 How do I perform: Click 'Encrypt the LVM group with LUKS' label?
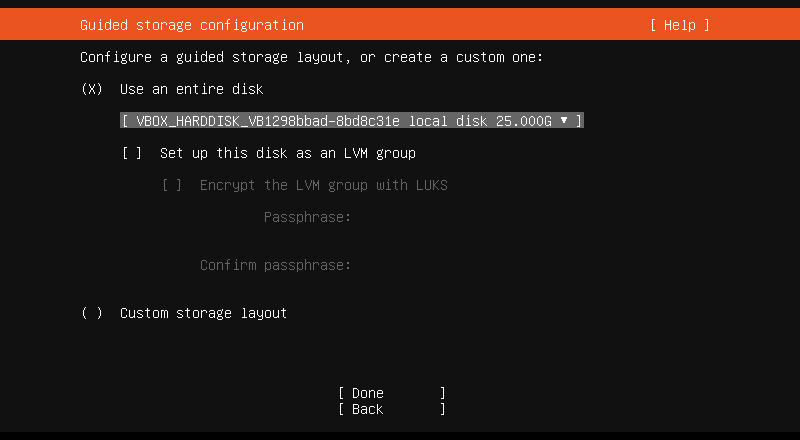pos(324,185)
